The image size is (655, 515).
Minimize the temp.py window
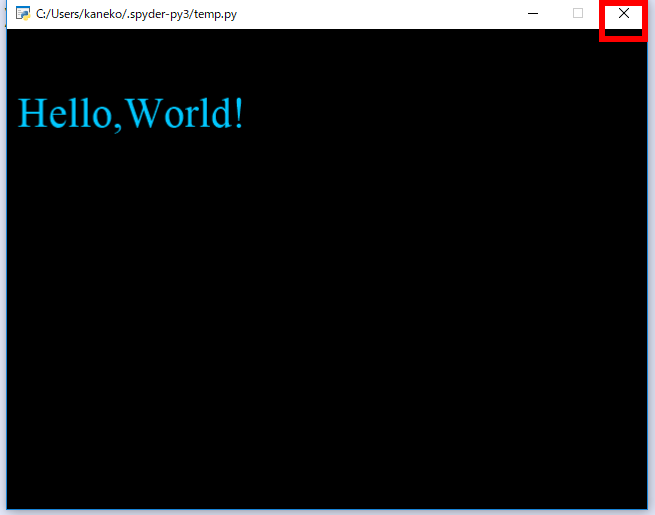[x=533, y=14]
